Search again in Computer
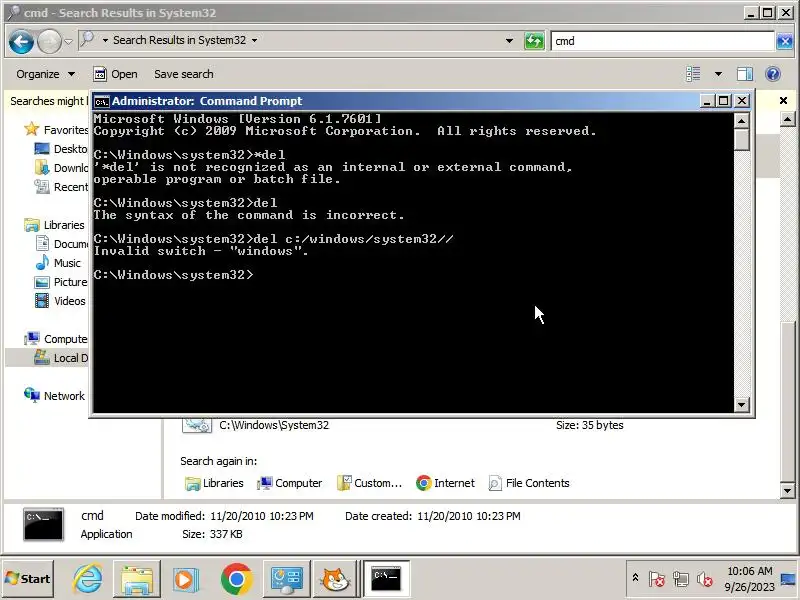 tap(289, 483)
